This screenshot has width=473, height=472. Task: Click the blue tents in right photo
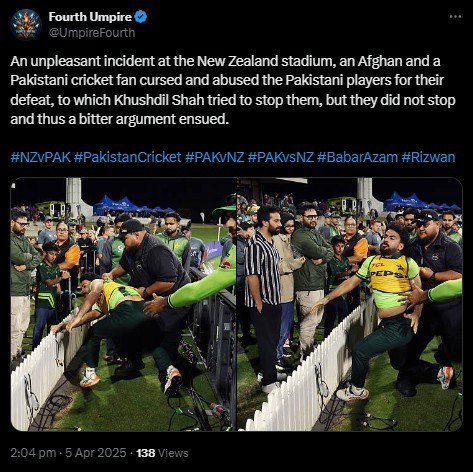tap(421, 202)
